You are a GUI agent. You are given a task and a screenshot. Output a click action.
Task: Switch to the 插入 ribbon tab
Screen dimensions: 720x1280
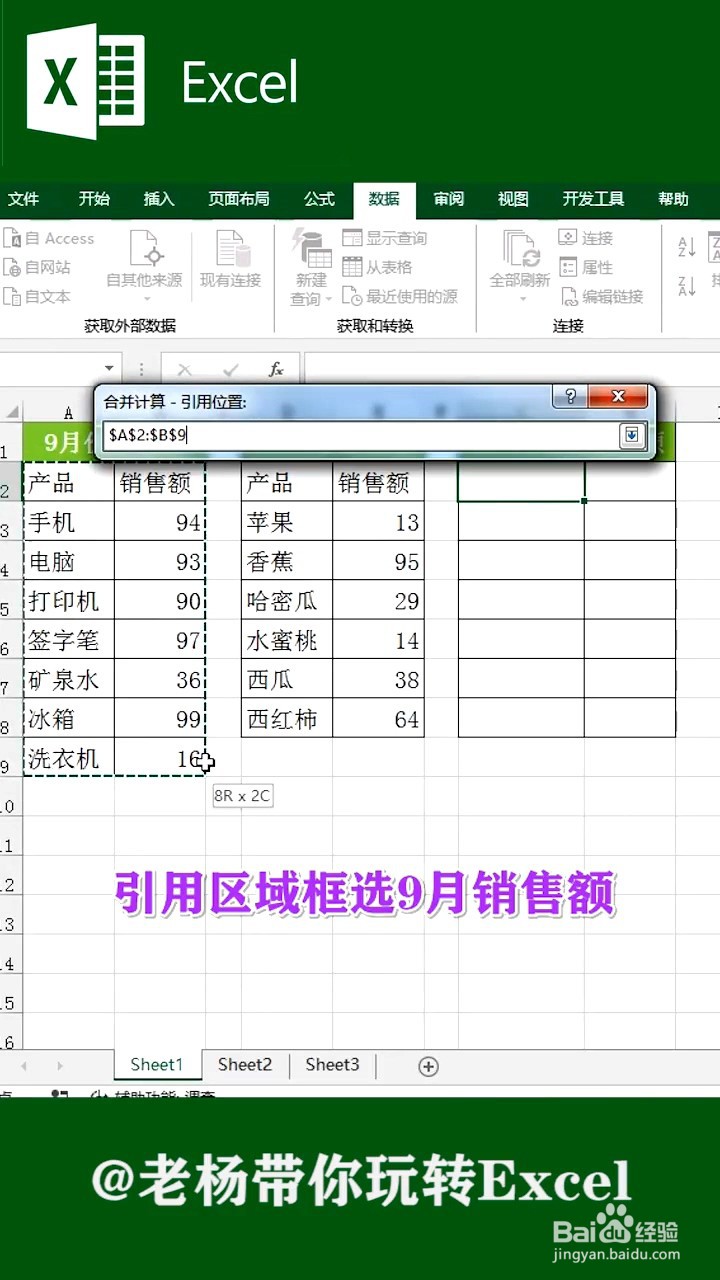[159, 199]
